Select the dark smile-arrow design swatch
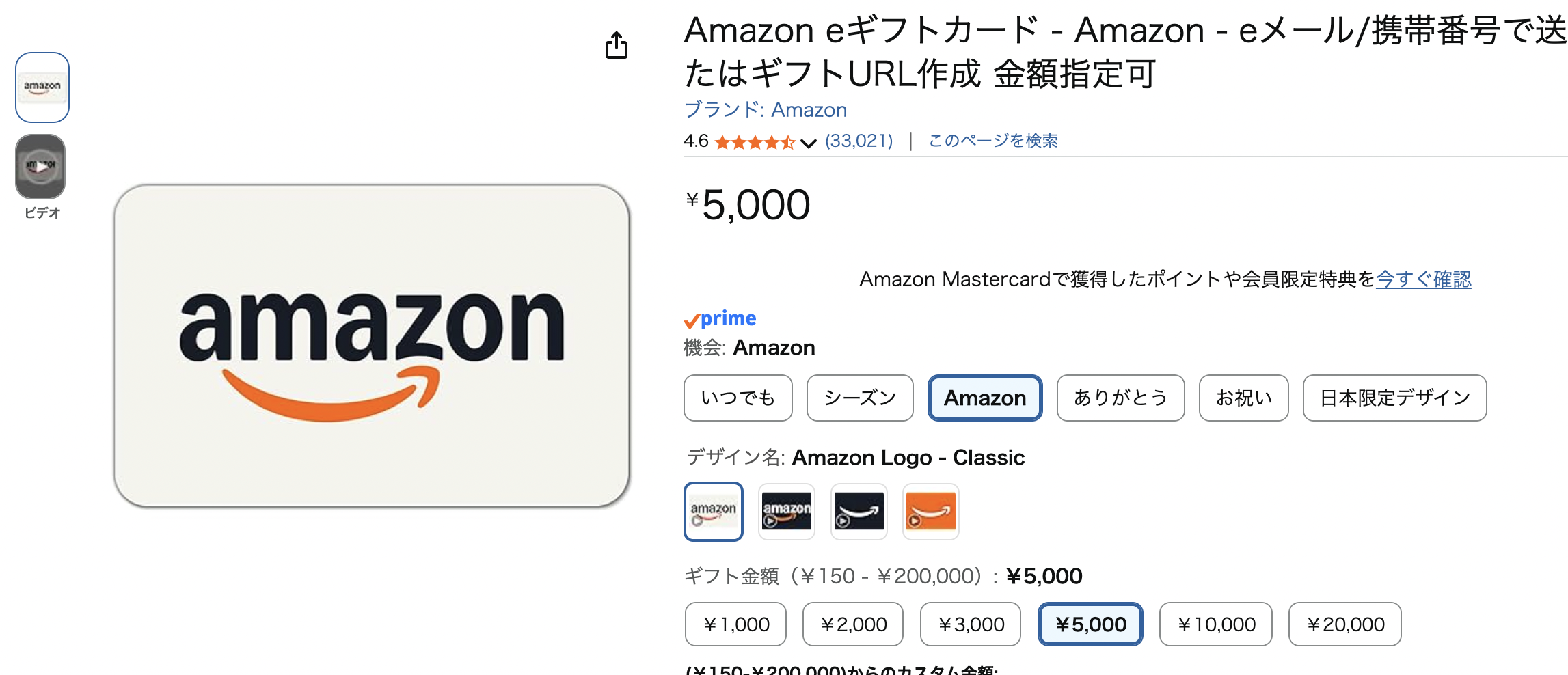Screen dimensions: 1568x675 [859, 512]
